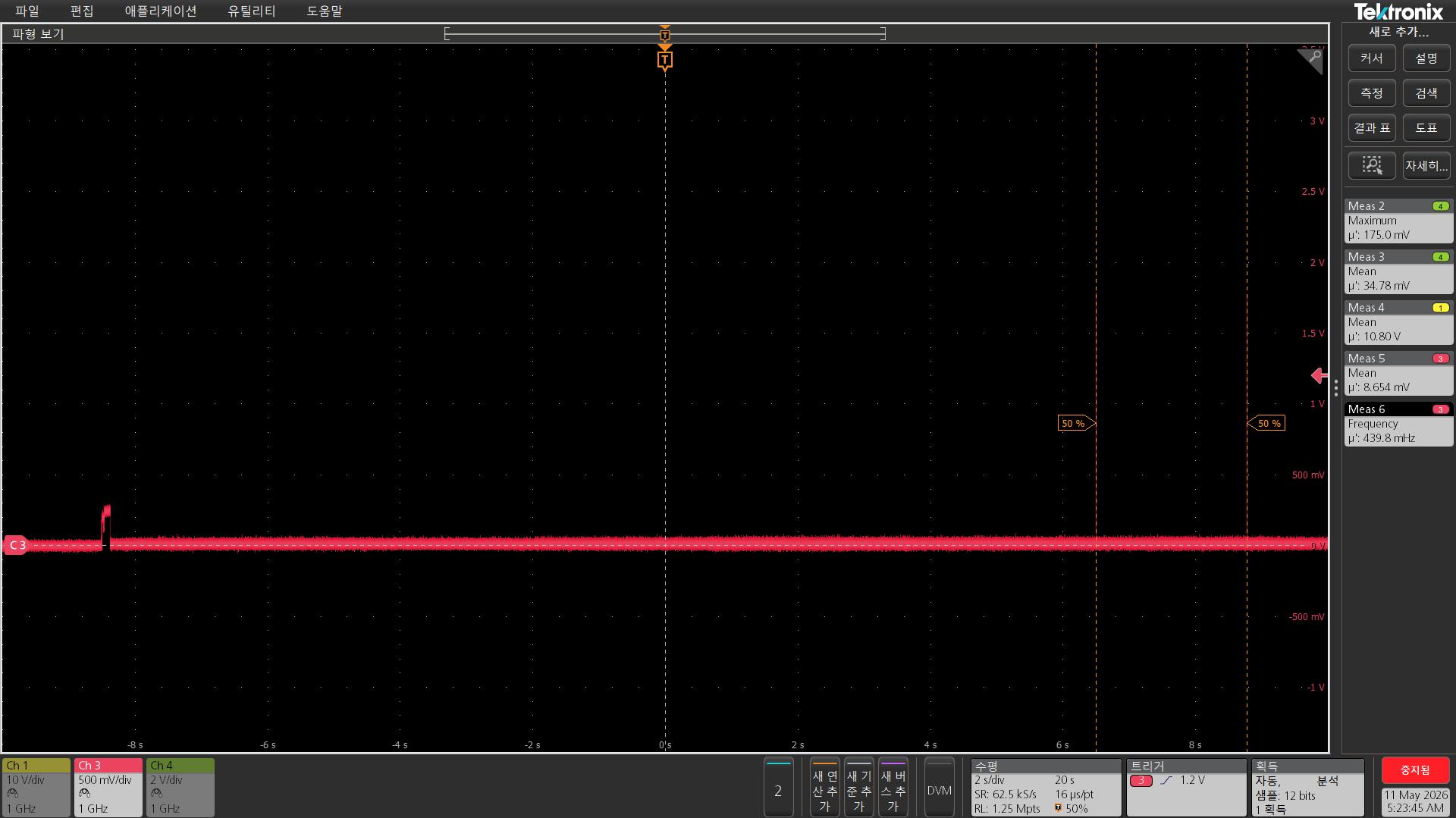Open the Meas 6 Frequency badge
The image size is (1456, 818).
pos(1398,424)
